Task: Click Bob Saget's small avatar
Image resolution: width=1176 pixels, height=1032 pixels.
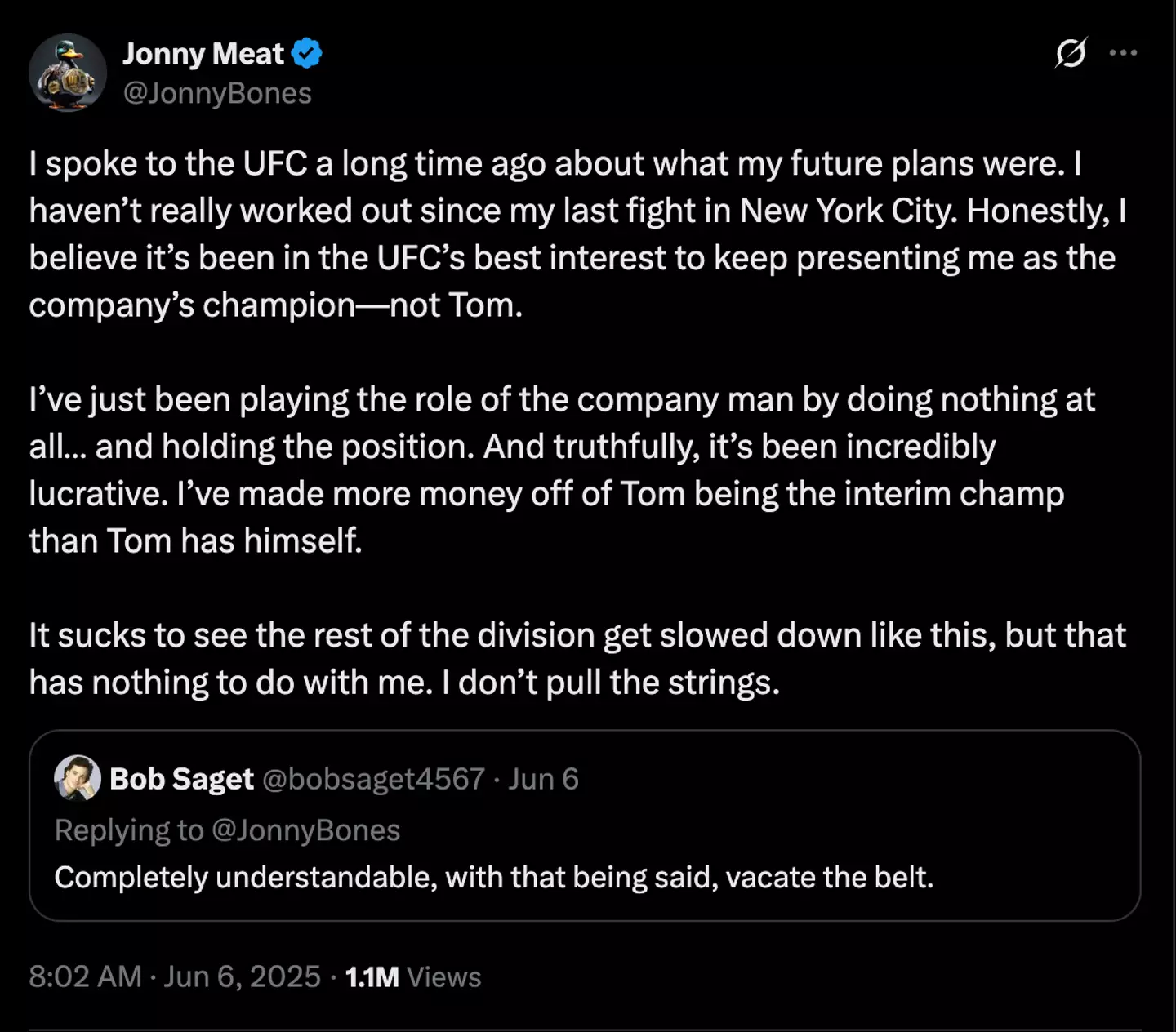Action: (x=77, y=778)
